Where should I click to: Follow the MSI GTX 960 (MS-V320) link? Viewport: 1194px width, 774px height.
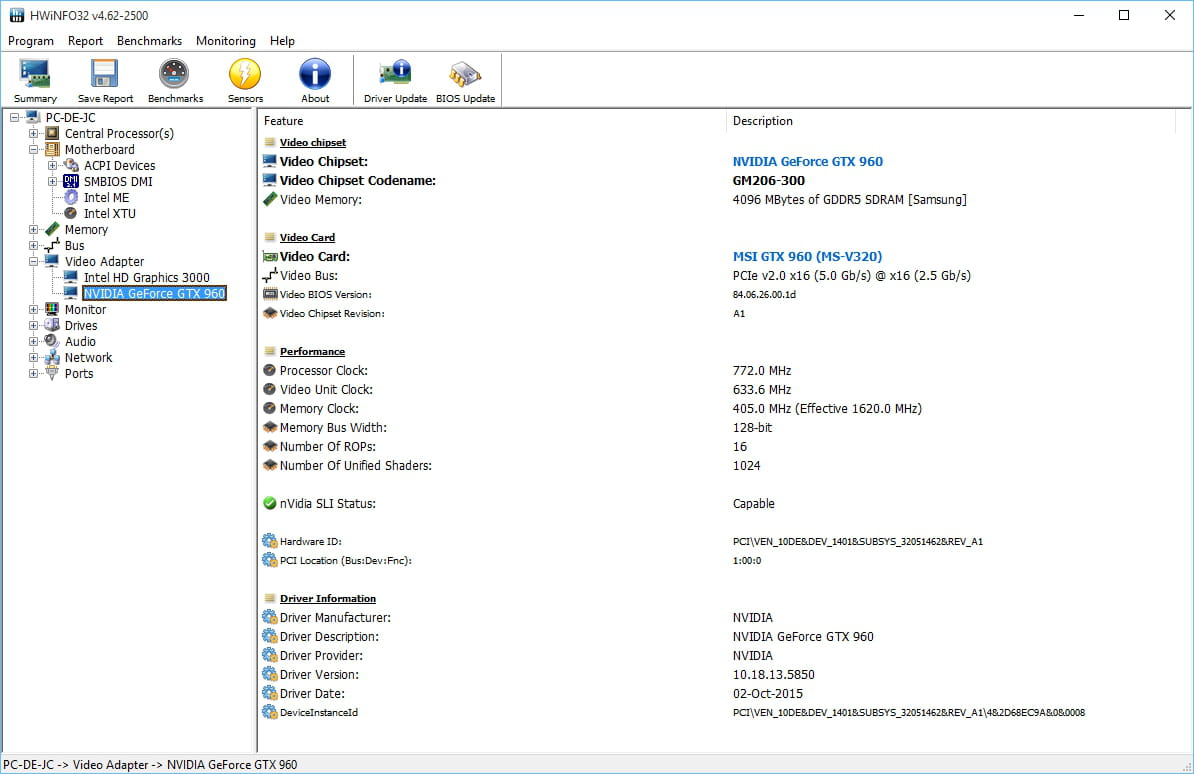807,257
